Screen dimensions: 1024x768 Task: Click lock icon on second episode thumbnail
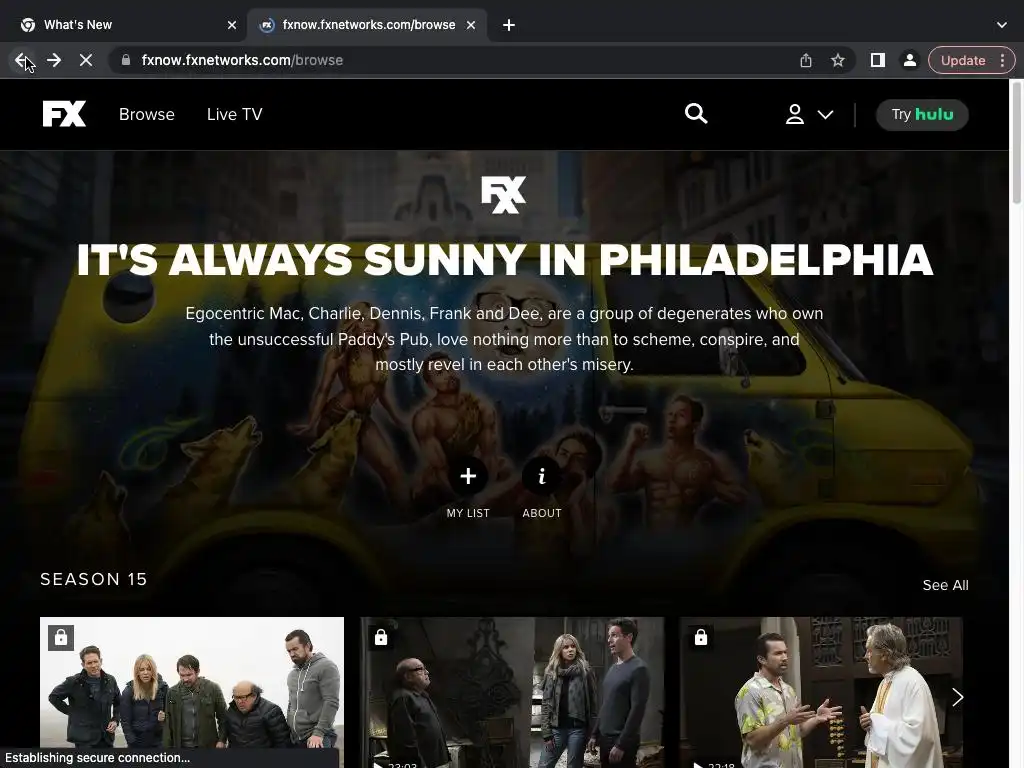tap(381, 637)
